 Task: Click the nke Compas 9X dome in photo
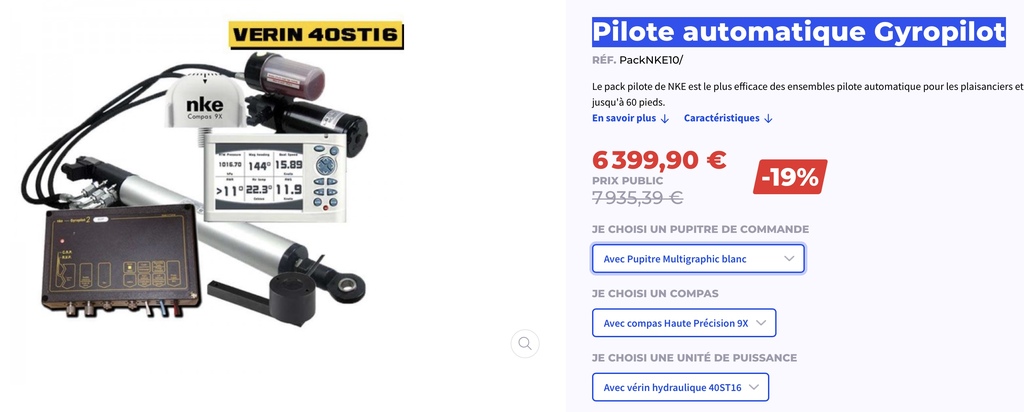tap(204, 103)
